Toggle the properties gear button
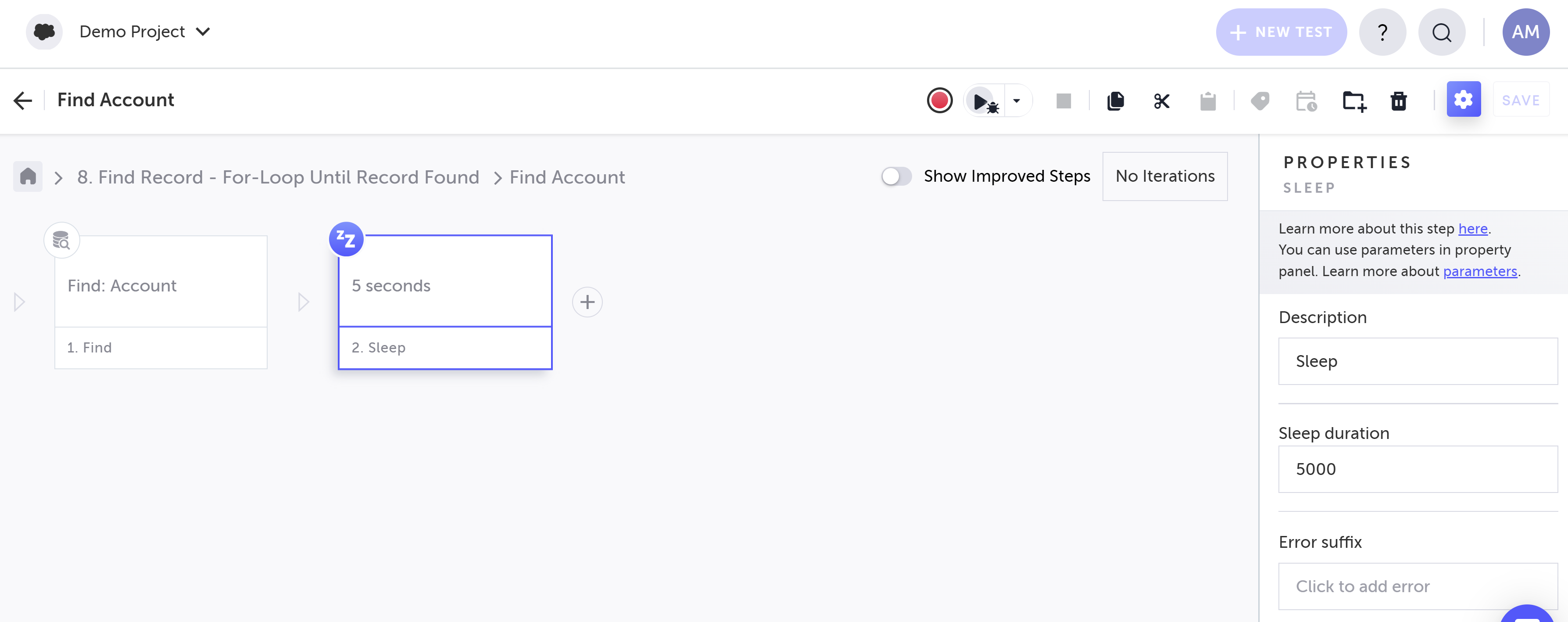The height and width of the screenshot is (622, 1568). (1463, 99)
